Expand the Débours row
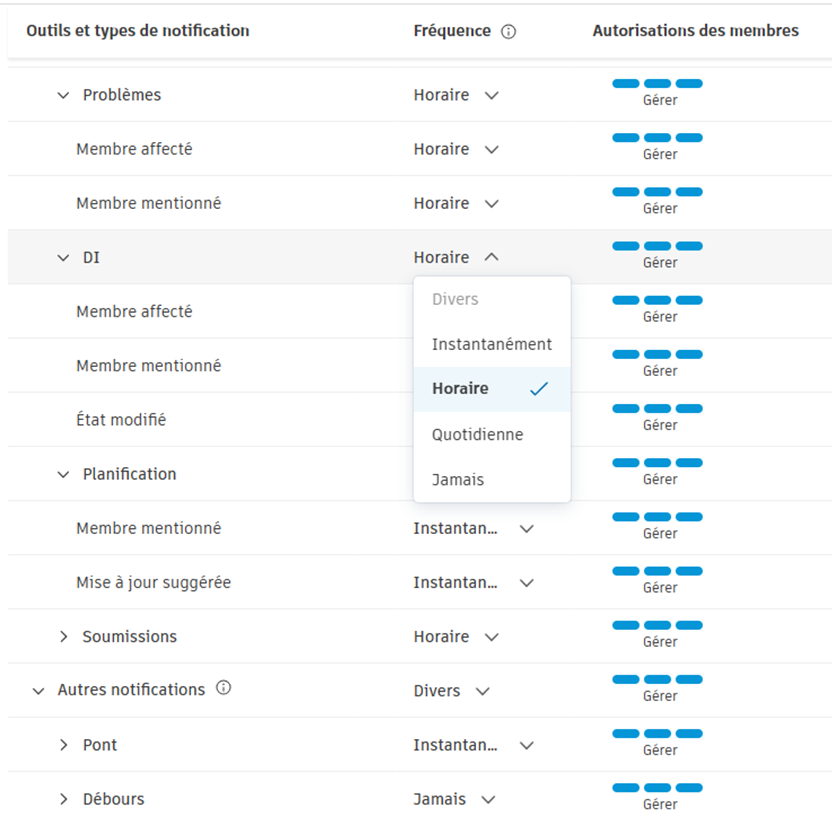This screenshot has height=823, width=832. (x=64, y=799)
